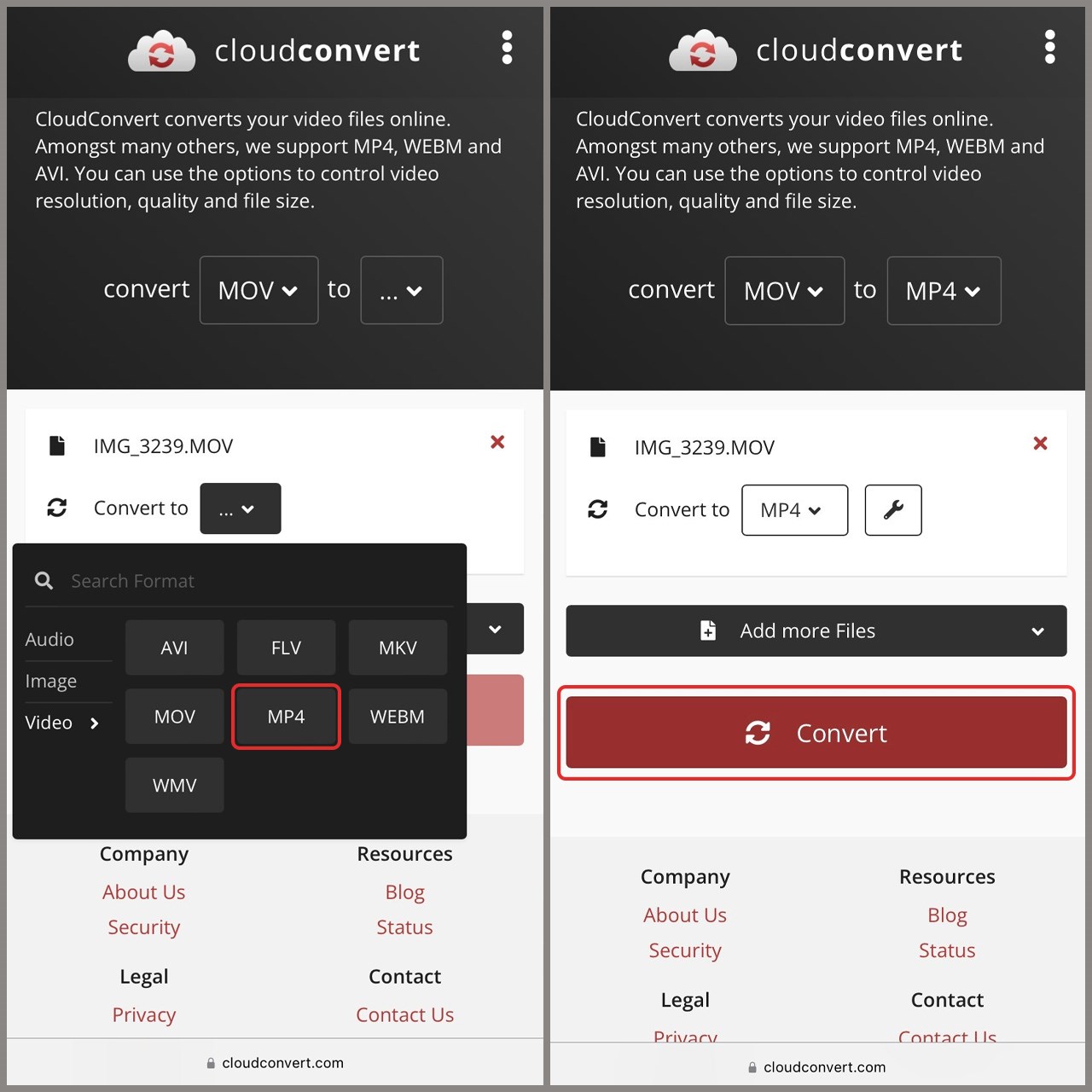Open Blog link in left screenshot

(x=404, y=892)
